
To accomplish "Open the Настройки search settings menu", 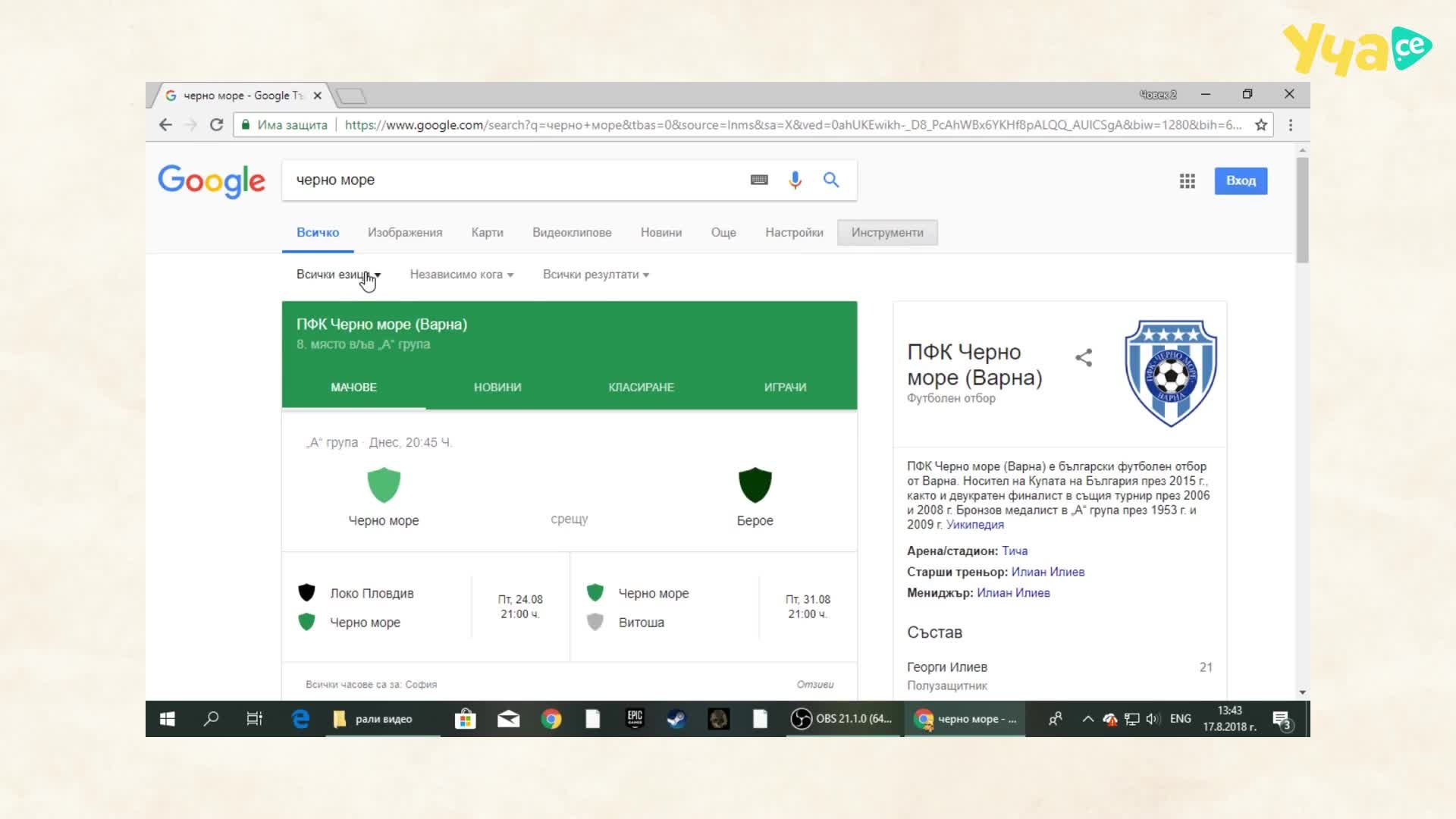I will (794, 233).
